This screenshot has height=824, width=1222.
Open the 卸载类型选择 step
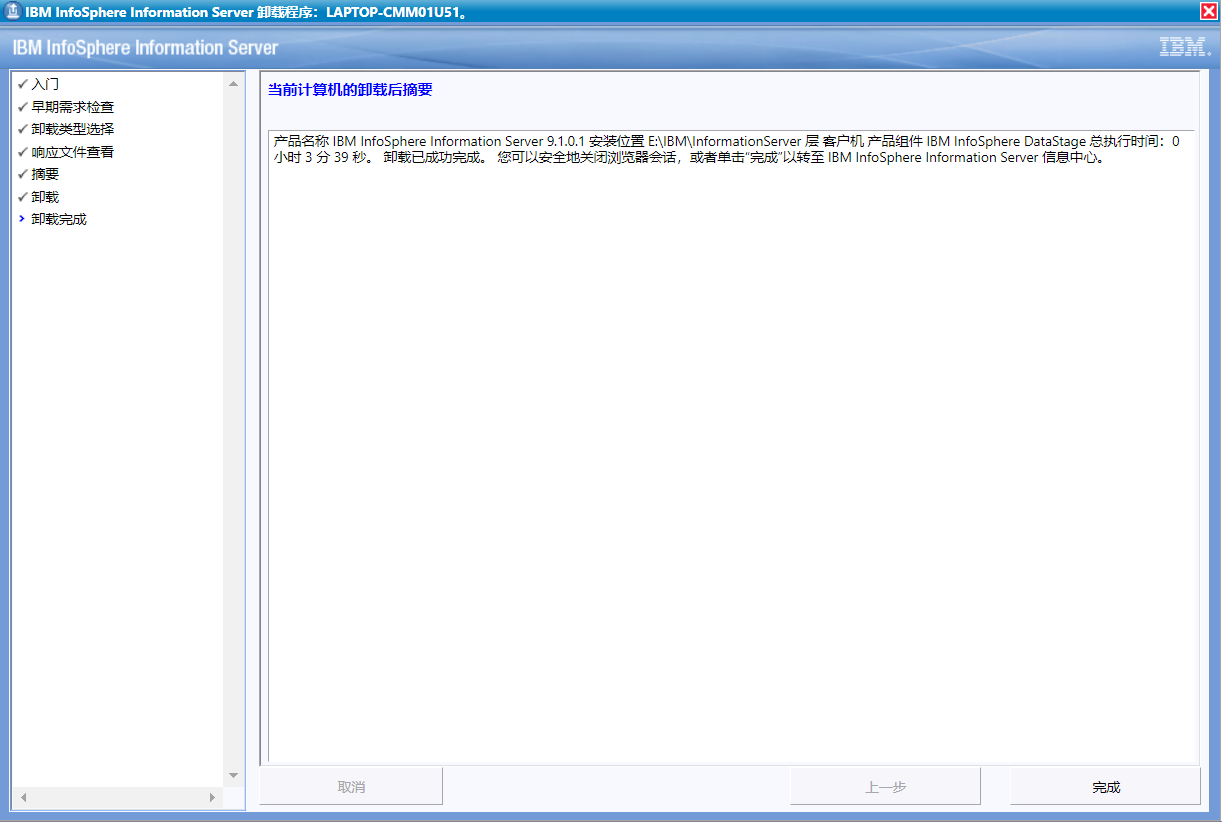point(72,129)
